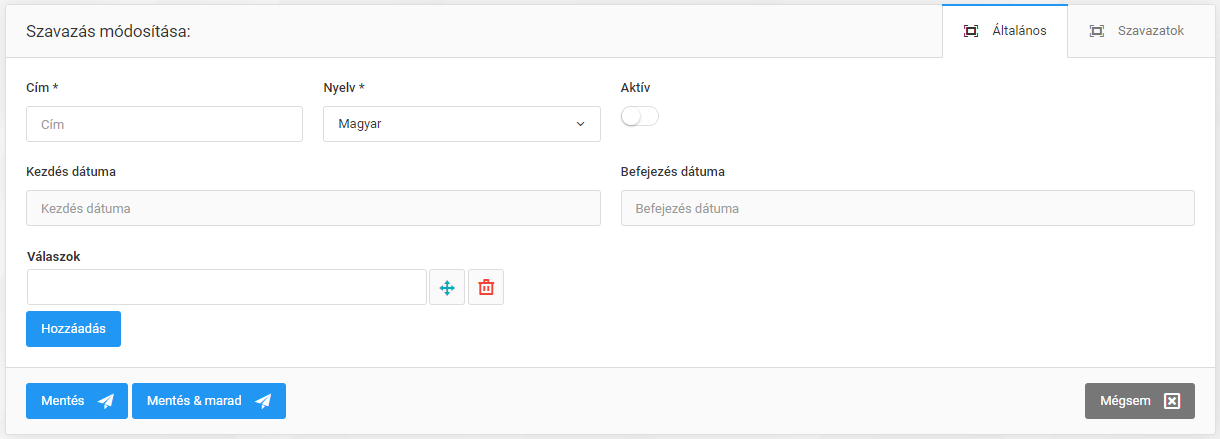Viewport: 1220px width, 439px height.
Task: Click the Kezdés dátuma date field
Action: pos(313,208)
